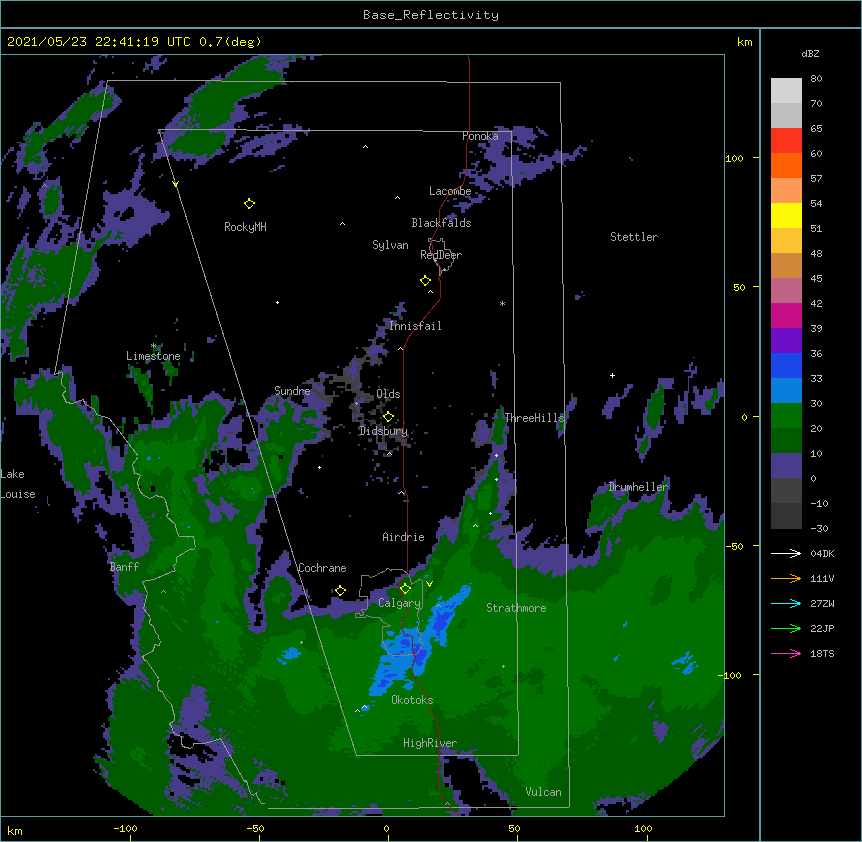Click the RockyMH label
This screenshot has height=842, width=862.
click(x=245, y=227)
